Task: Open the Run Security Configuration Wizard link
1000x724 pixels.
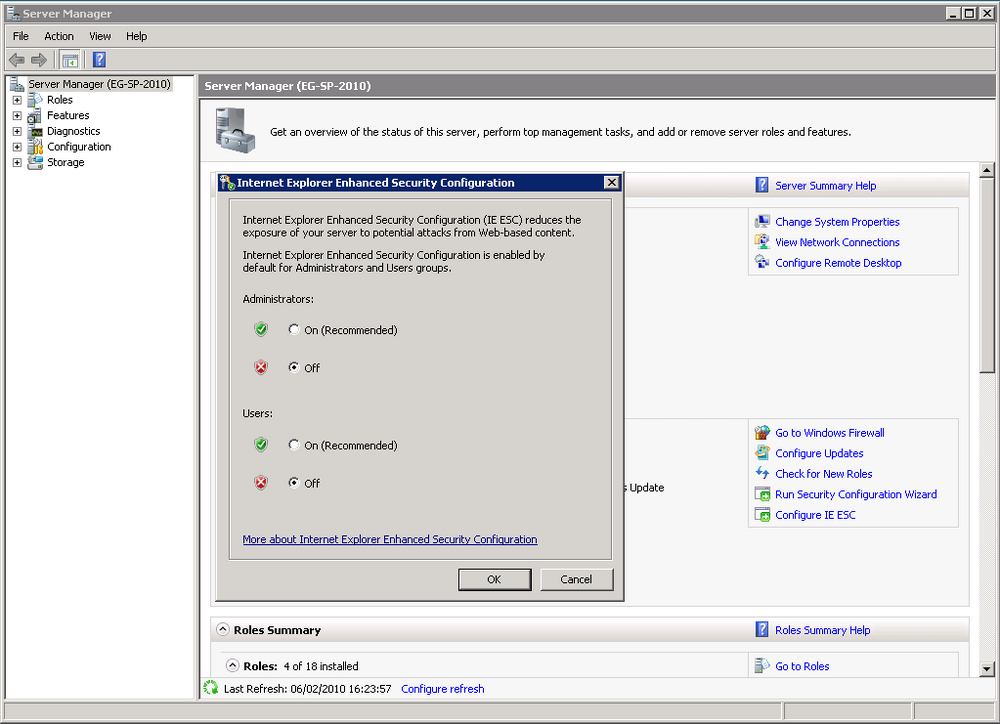Action: tap(857, 494)
